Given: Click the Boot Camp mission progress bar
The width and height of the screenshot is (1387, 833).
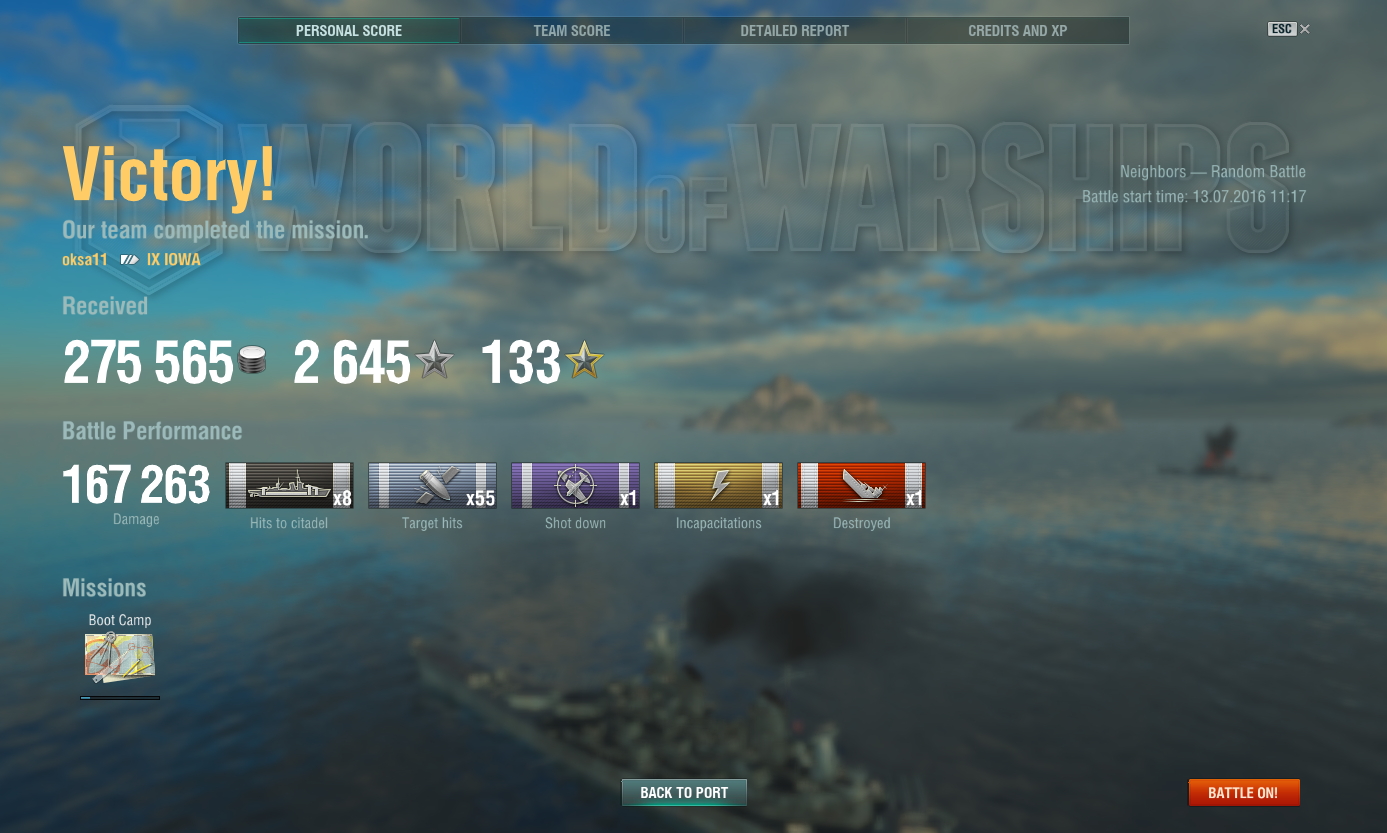Looking at the screenshot, I should pos(120,697).
